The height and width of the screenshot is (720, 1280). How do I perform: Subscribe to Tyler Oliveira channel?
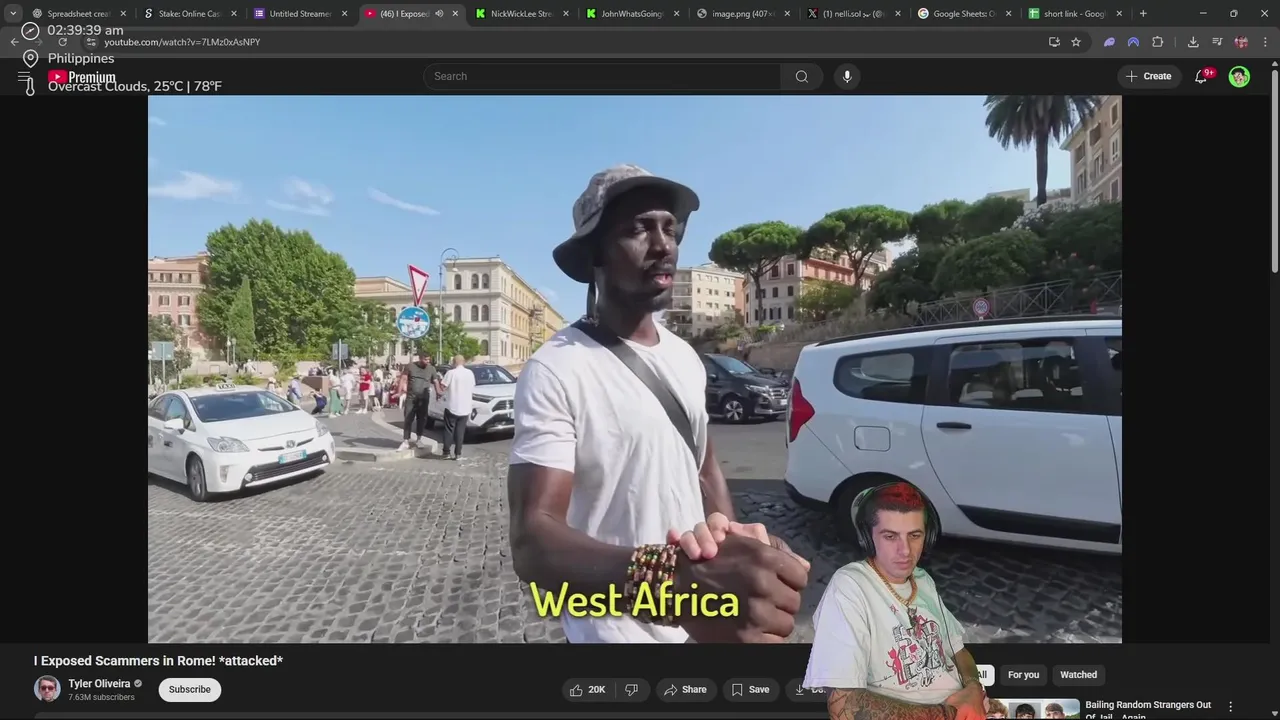click(189, 690)
